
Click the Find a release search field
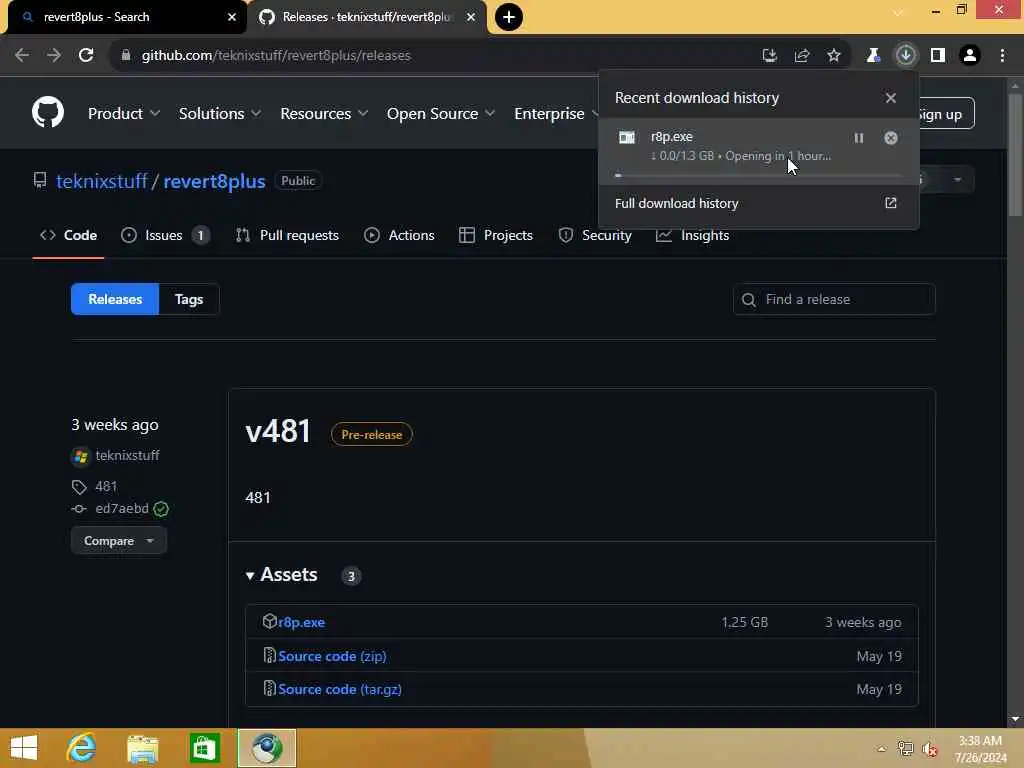834,299
